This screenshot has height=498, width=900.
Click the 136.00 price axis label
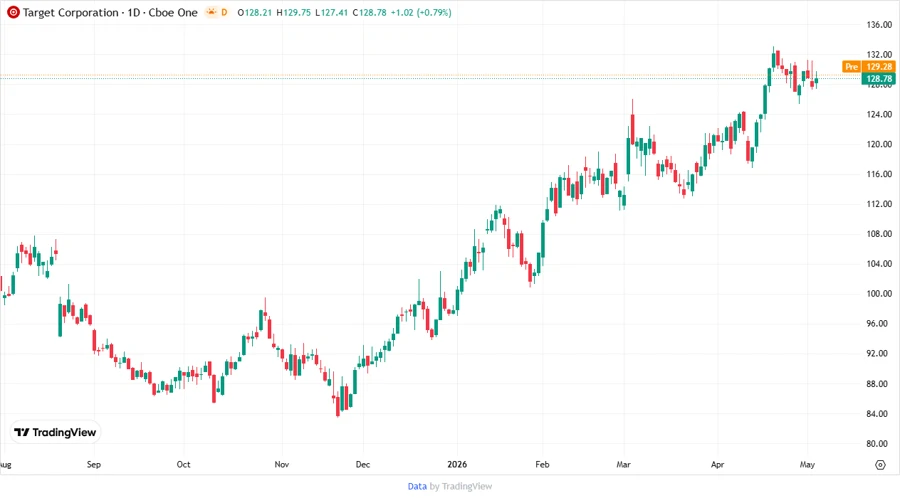tap(879, 25)
